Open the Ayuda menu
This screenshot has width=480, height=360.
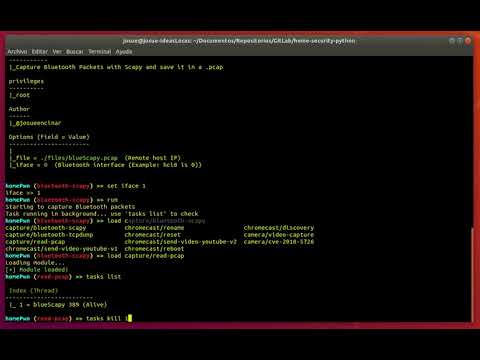point(124,52)
